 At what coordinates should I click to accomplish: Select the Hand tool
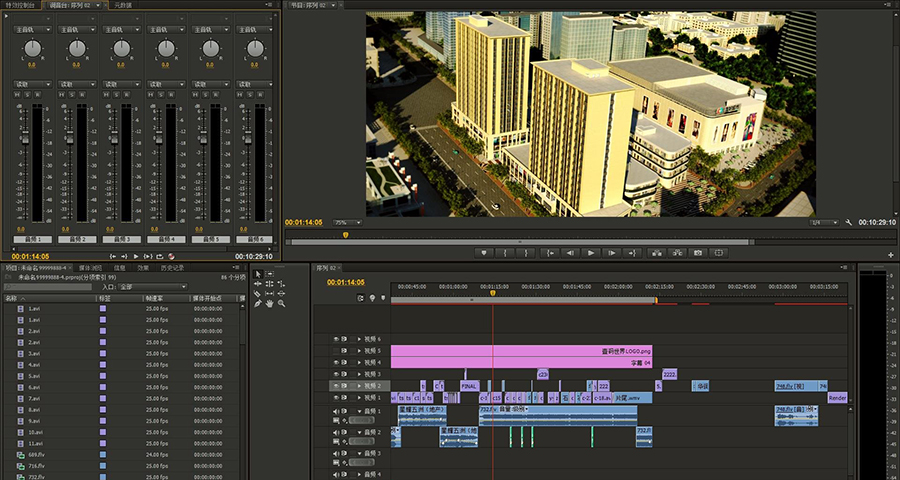[270, 304]
